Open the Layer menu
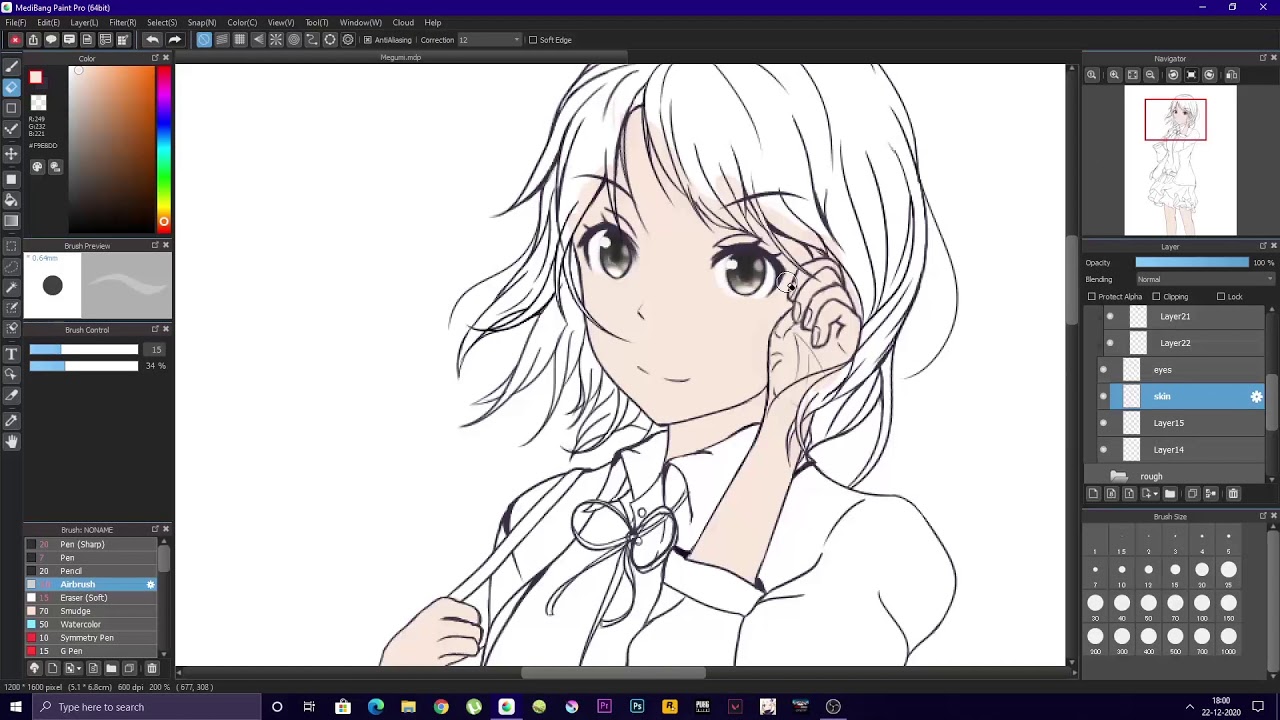This screenshot has height=720, width=1280. 83,22
